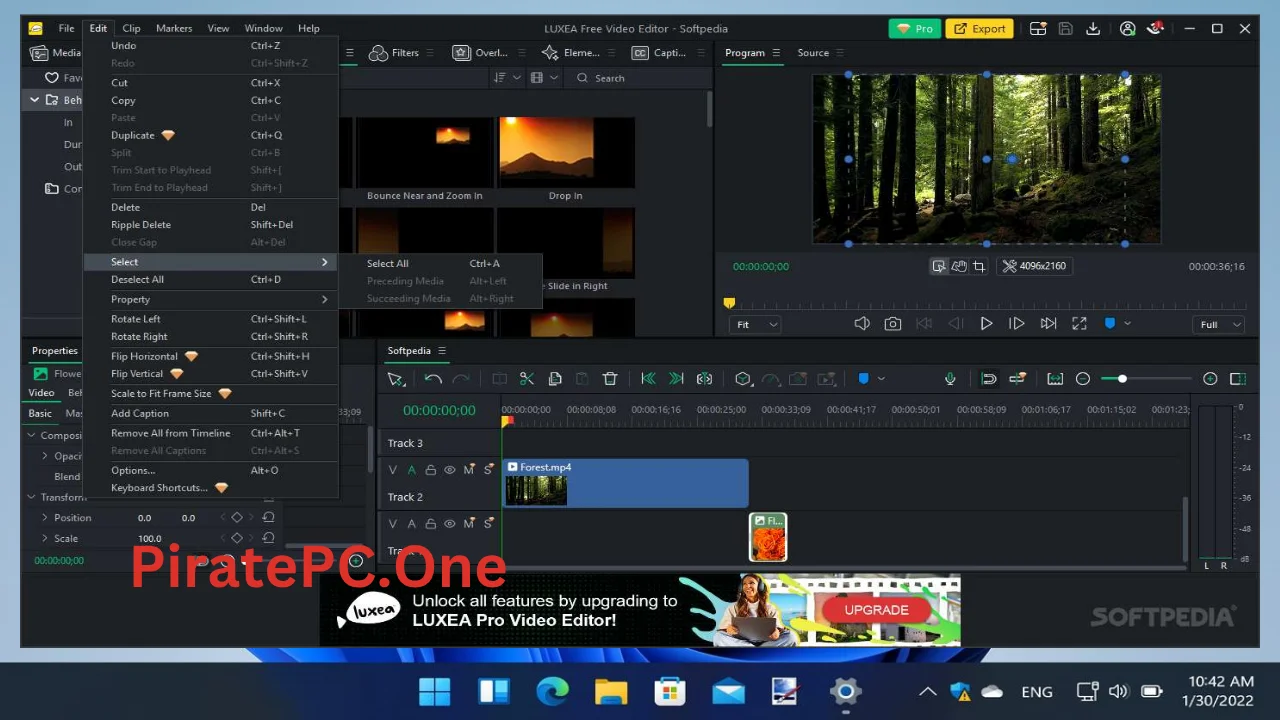Take a snapshot with the camera icon

click(x=893, y=324)
